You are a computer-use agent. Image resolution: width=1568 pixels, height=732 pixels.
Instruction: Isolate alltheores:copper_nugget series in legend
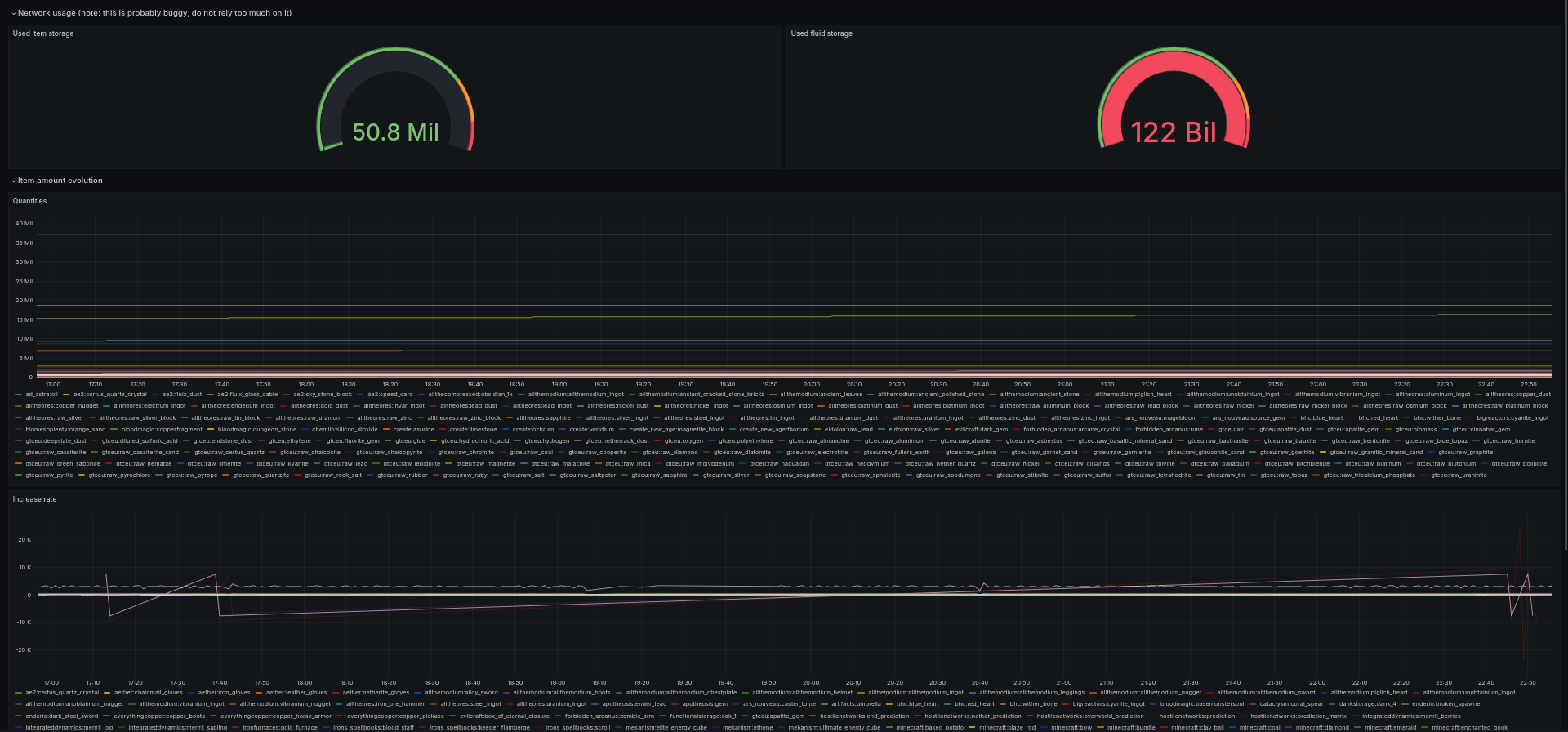(x=61, y=406)
